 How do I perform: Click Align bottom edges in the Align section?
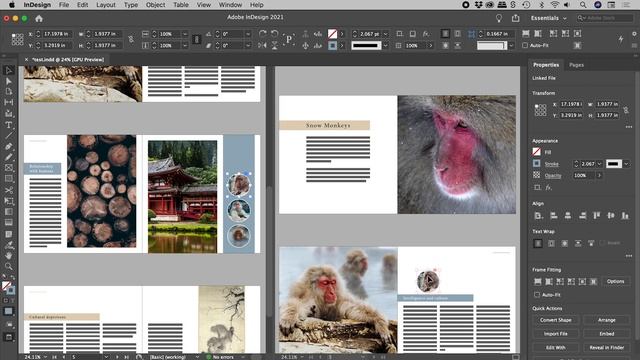(x=625, y=216)
